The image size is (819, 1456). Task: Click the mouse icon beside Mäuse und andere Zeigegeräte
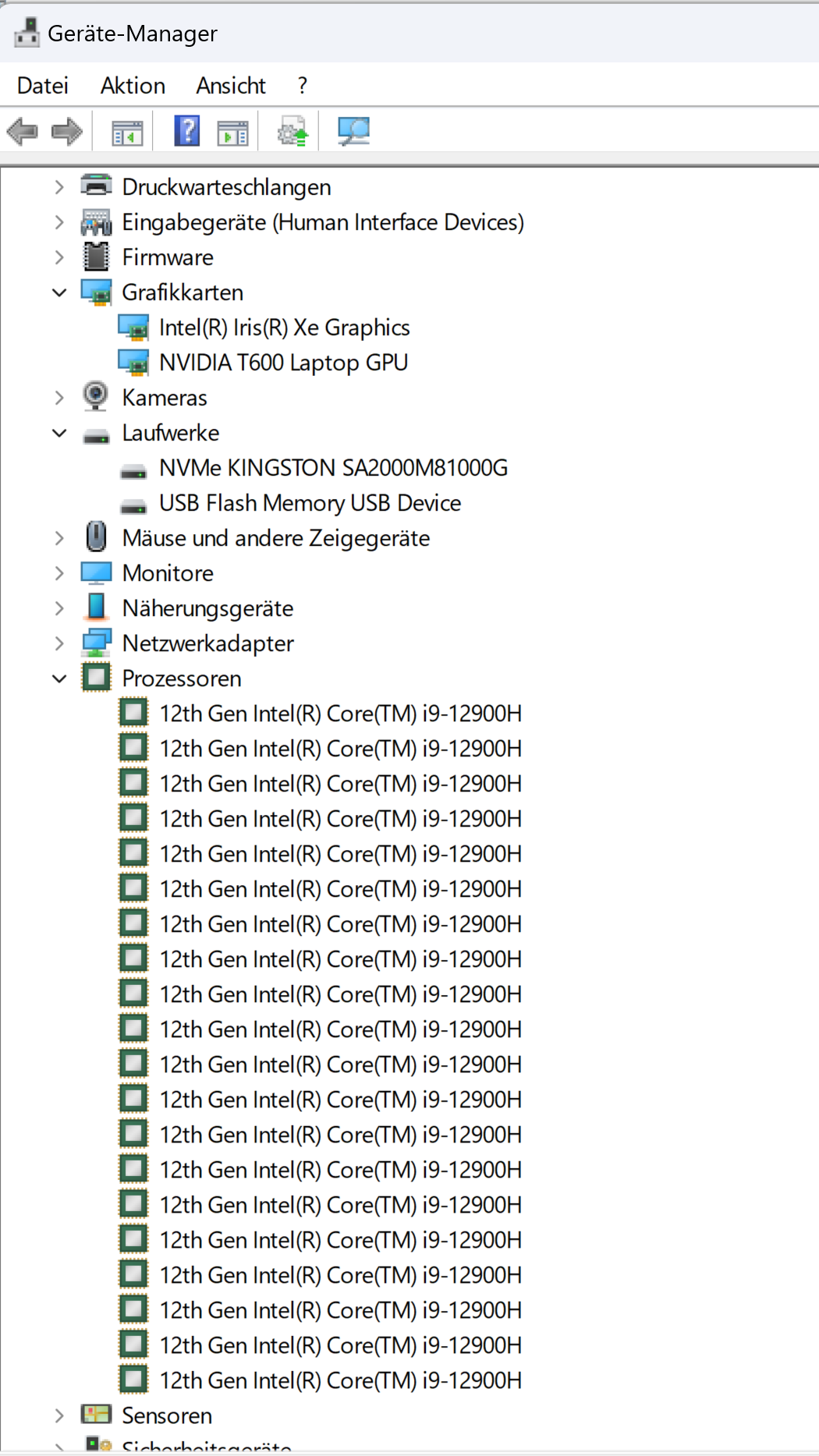point(96,537)
